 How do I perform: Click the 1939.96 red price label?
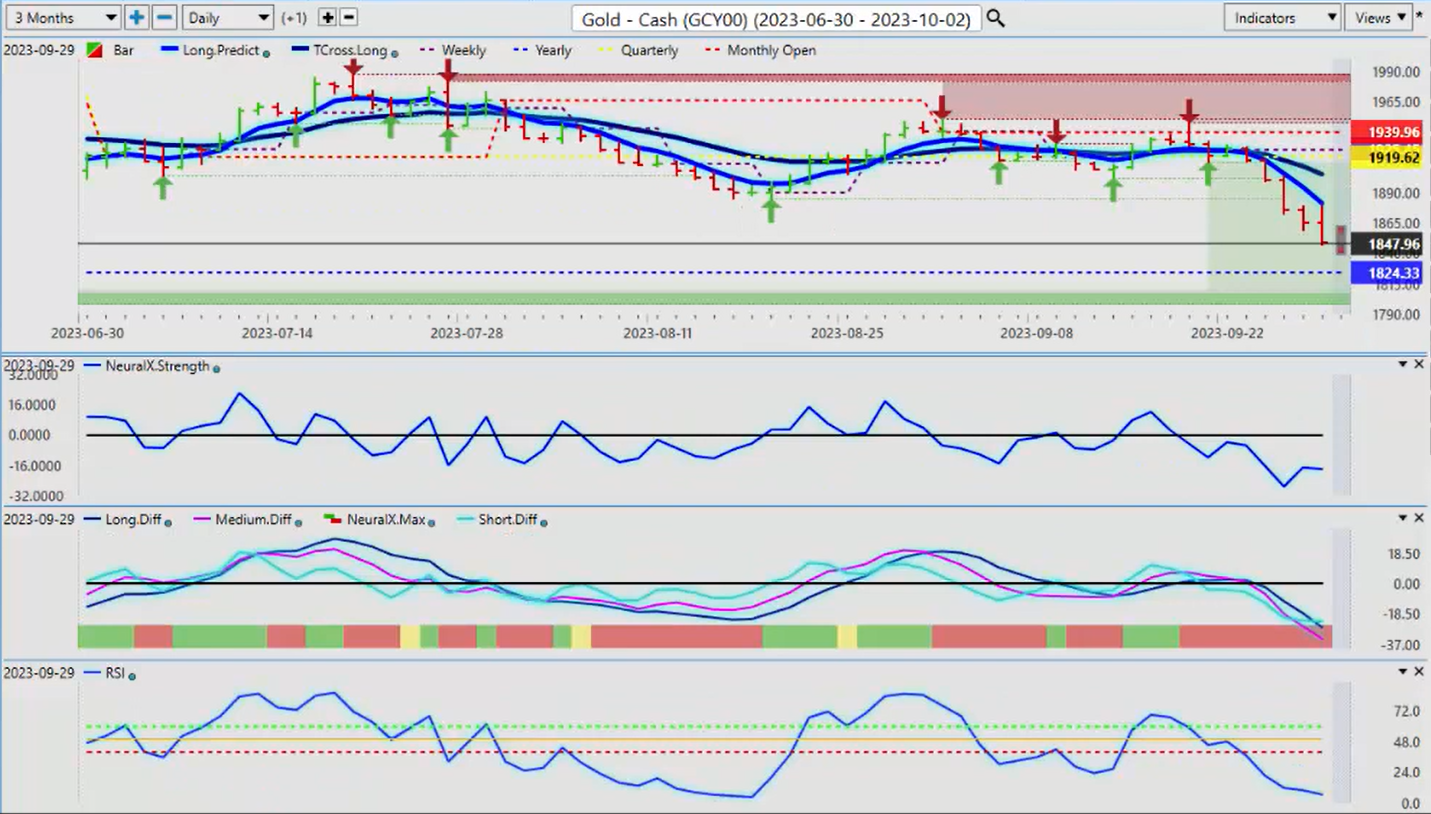[1385, 132]
